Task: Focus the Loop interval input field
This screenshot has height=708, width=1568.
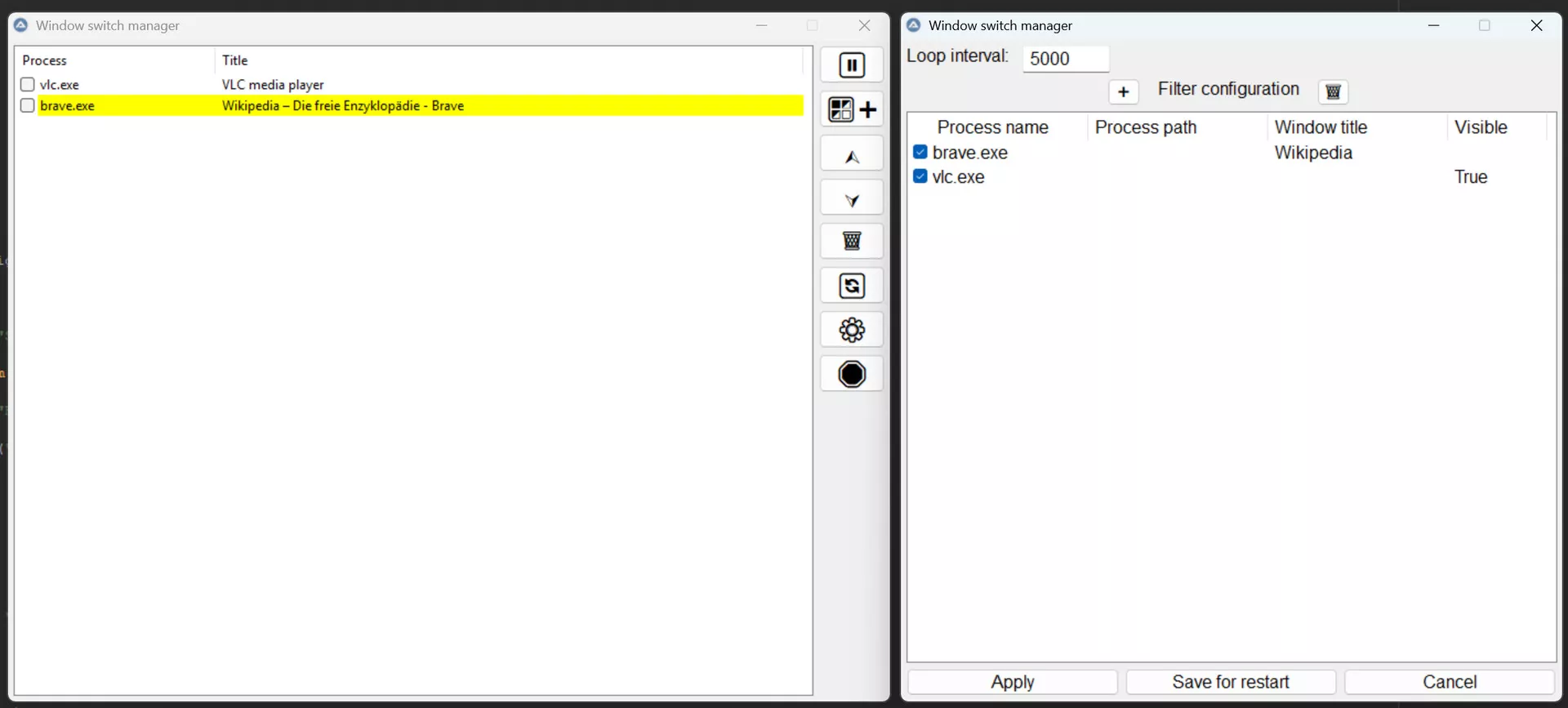Action: (1065, 59)
